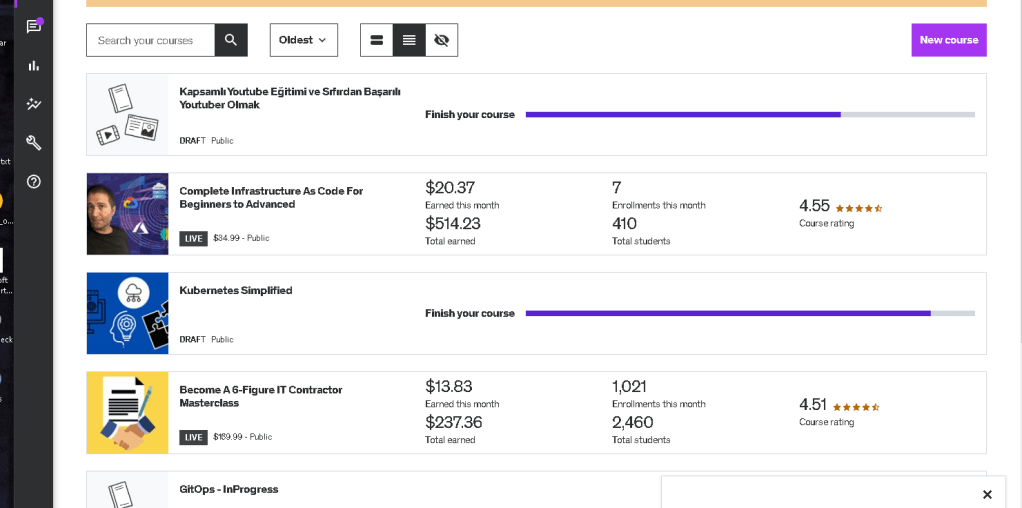Image resolution: width=1022 pixels, height=508 pixels.
Task: Toggle hidden courses eye-slash icon
Action: tap(441, 40)
